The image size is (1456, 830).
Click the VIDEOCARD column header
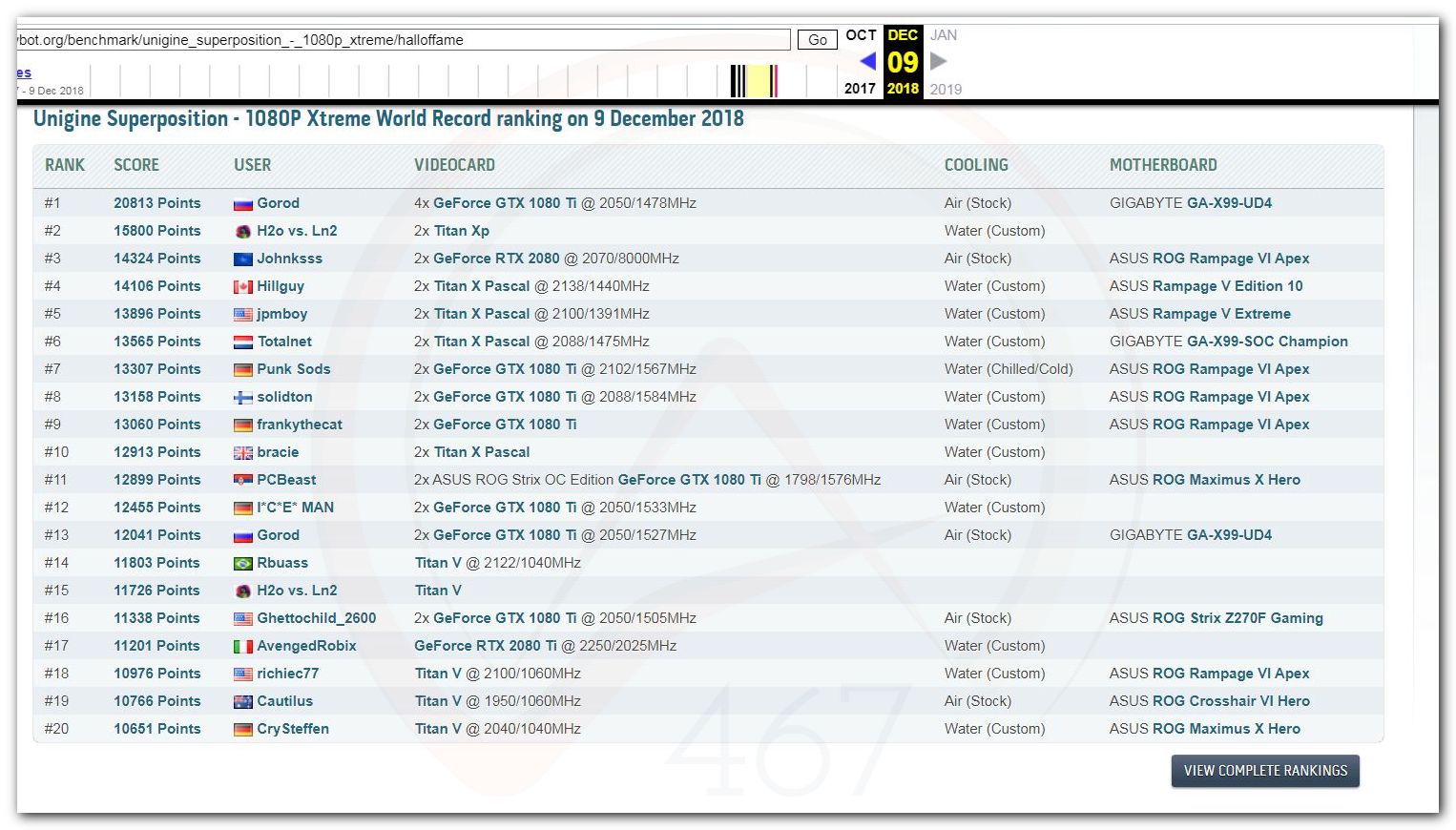pyautogui.click(x=454, y=165)
